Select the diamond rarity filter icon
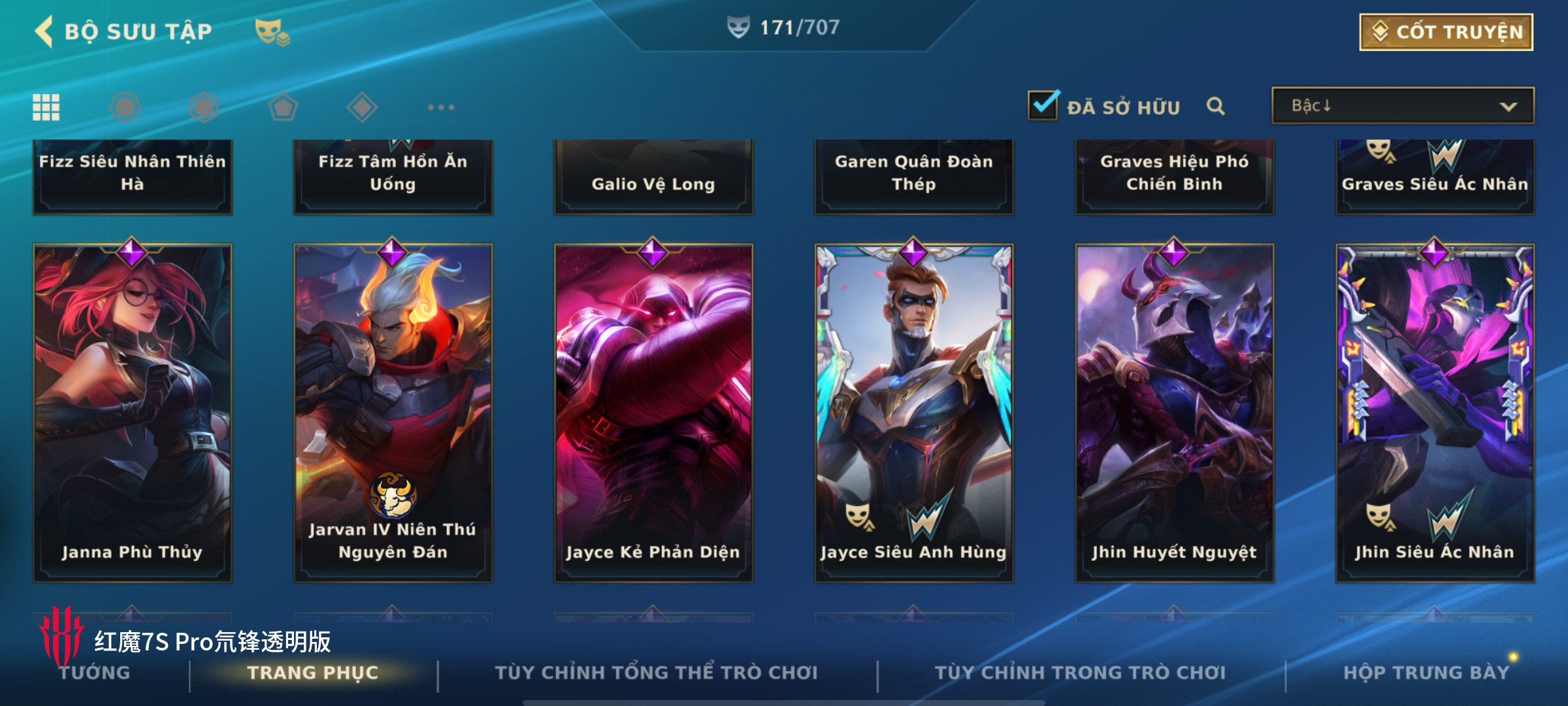 (362, 107)
